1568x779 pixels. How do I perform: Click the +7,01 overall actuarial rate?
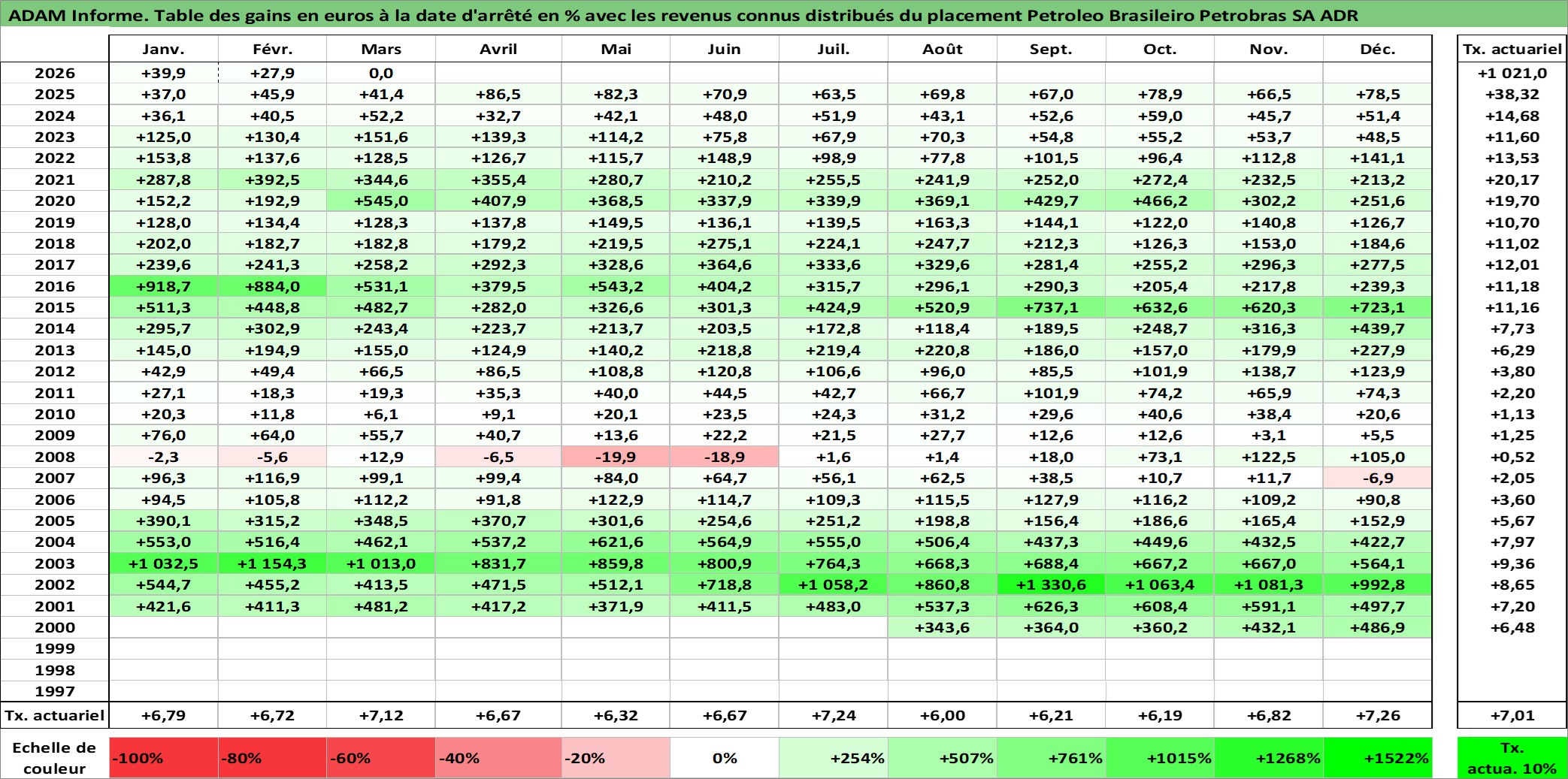pos(1512,715)
